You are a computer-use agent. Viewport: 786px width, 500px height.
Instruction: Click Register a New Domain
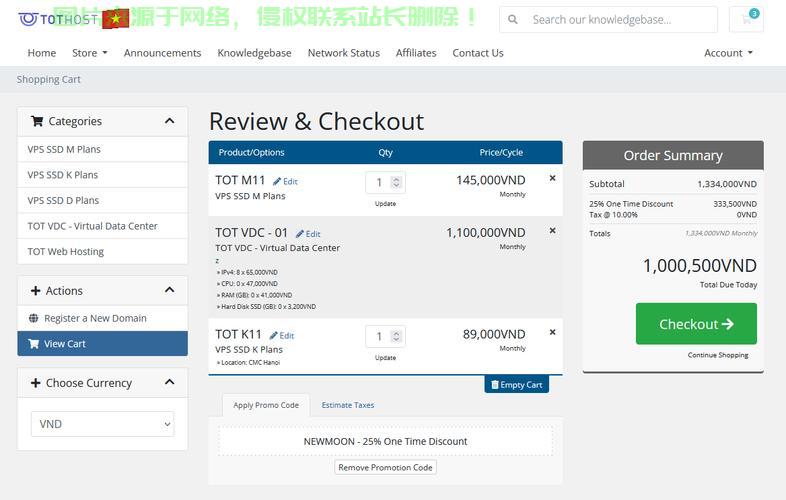coord(103,318)
